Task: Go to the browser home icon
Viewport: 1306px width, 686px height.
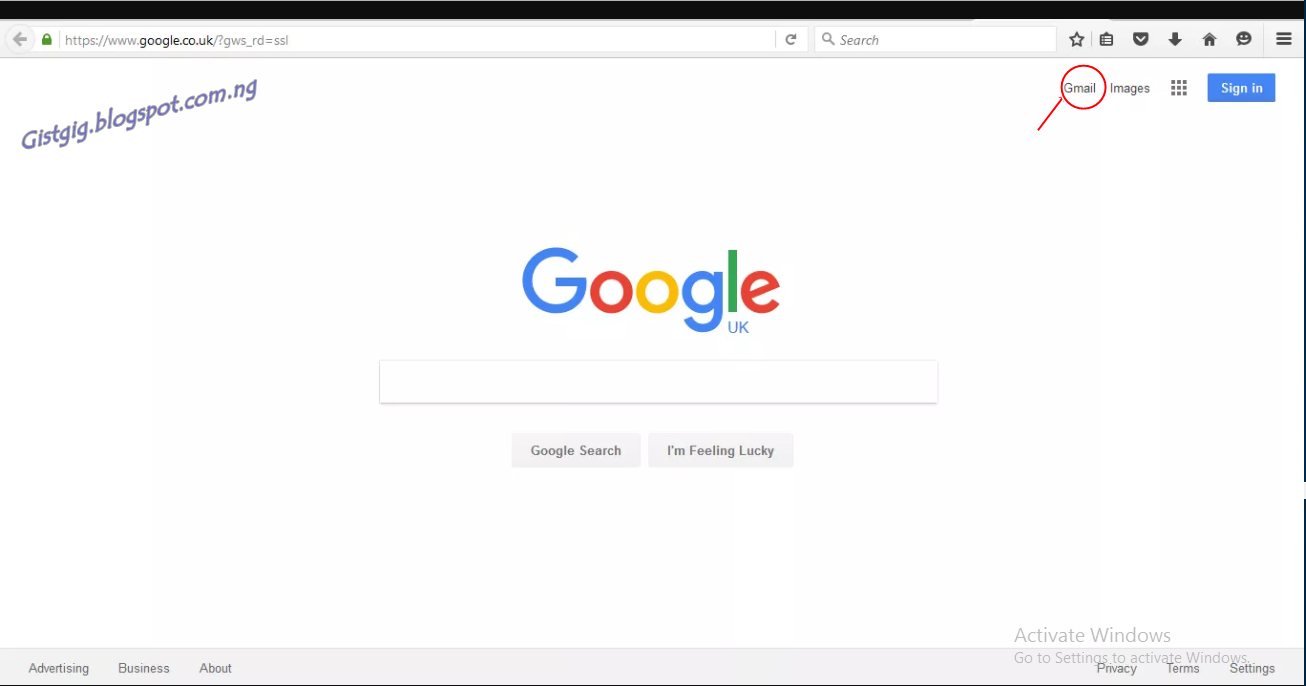Action: 1209,40
